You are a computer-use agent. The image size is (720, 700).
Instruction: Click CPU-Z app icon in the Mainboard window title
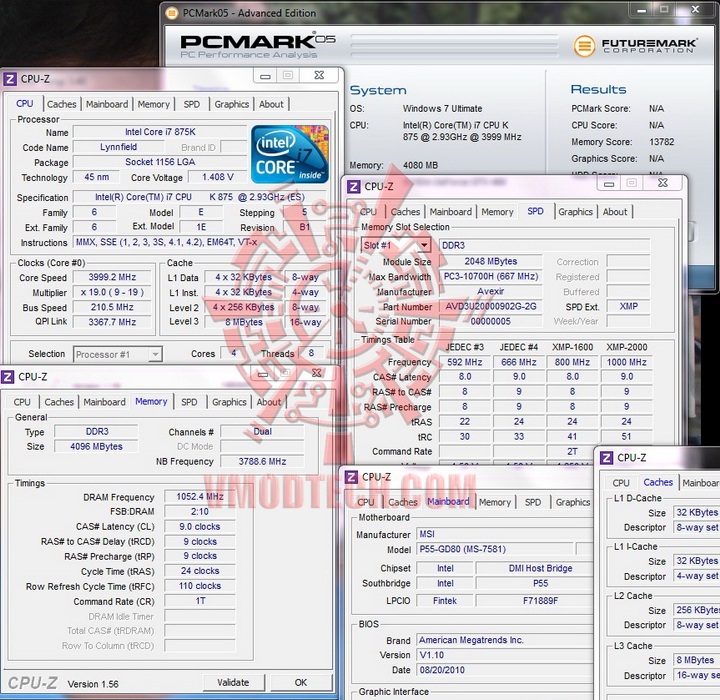[x=351, y=477]
